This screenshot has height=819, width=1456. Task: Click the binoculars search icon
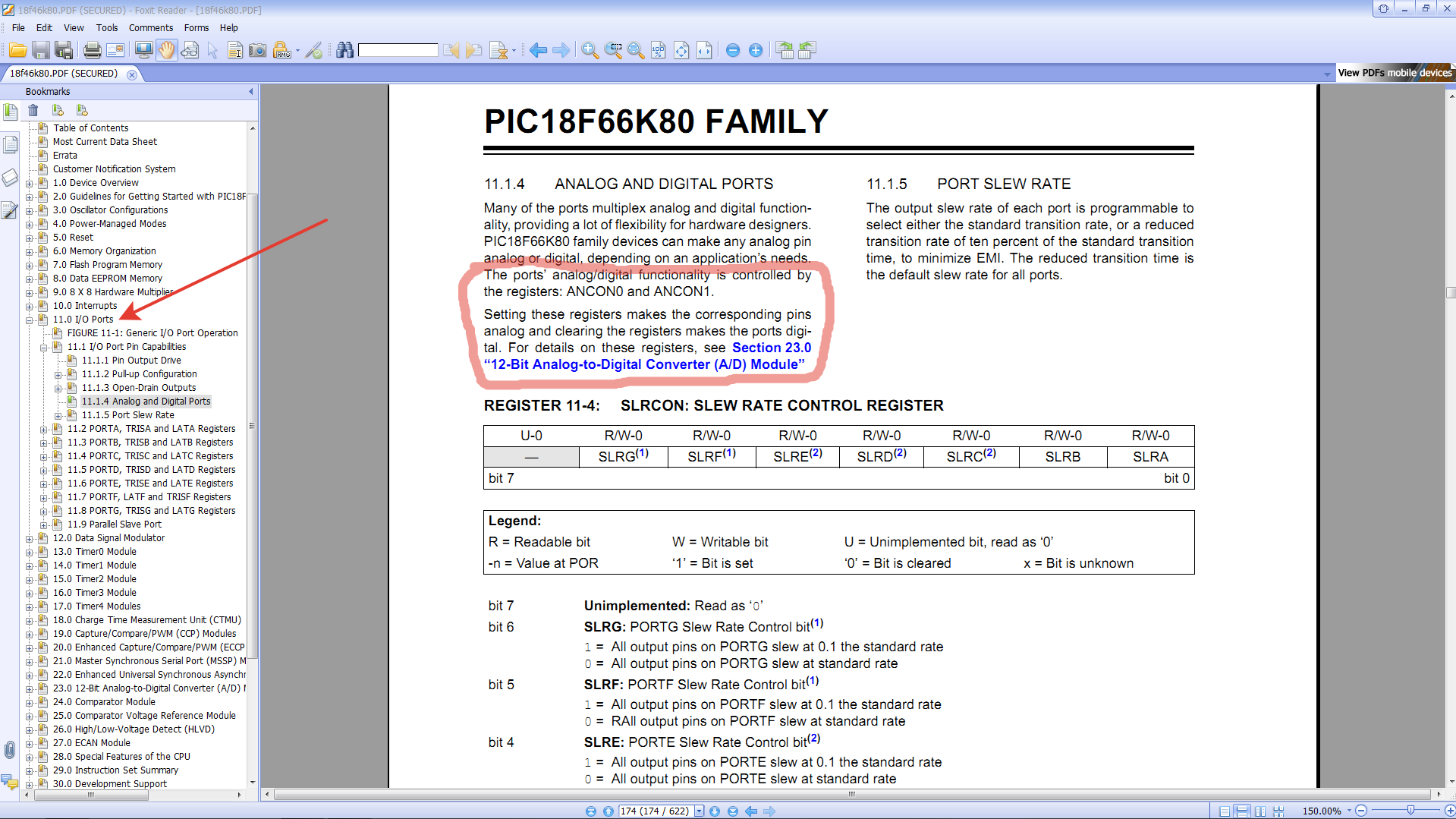click(x=345, y=51)
